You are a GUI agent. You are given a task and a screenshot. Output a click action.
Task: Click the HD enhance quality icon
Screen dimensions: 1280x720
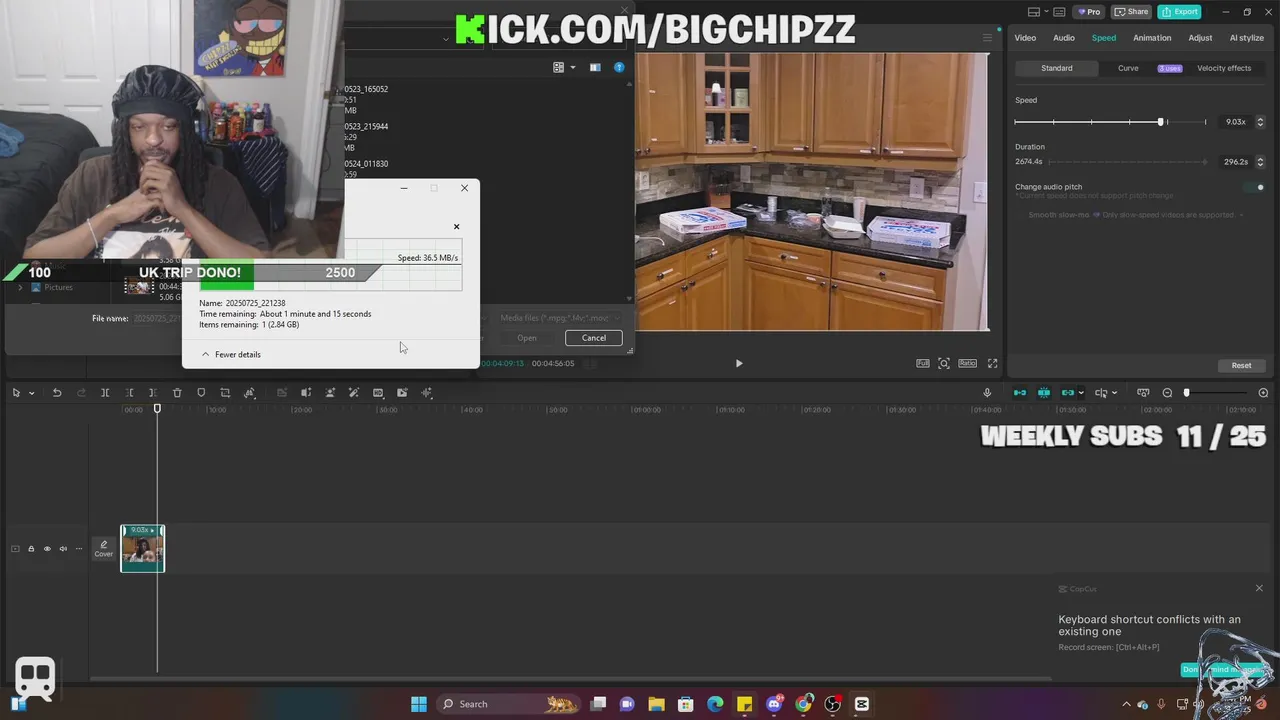point(378,393)
